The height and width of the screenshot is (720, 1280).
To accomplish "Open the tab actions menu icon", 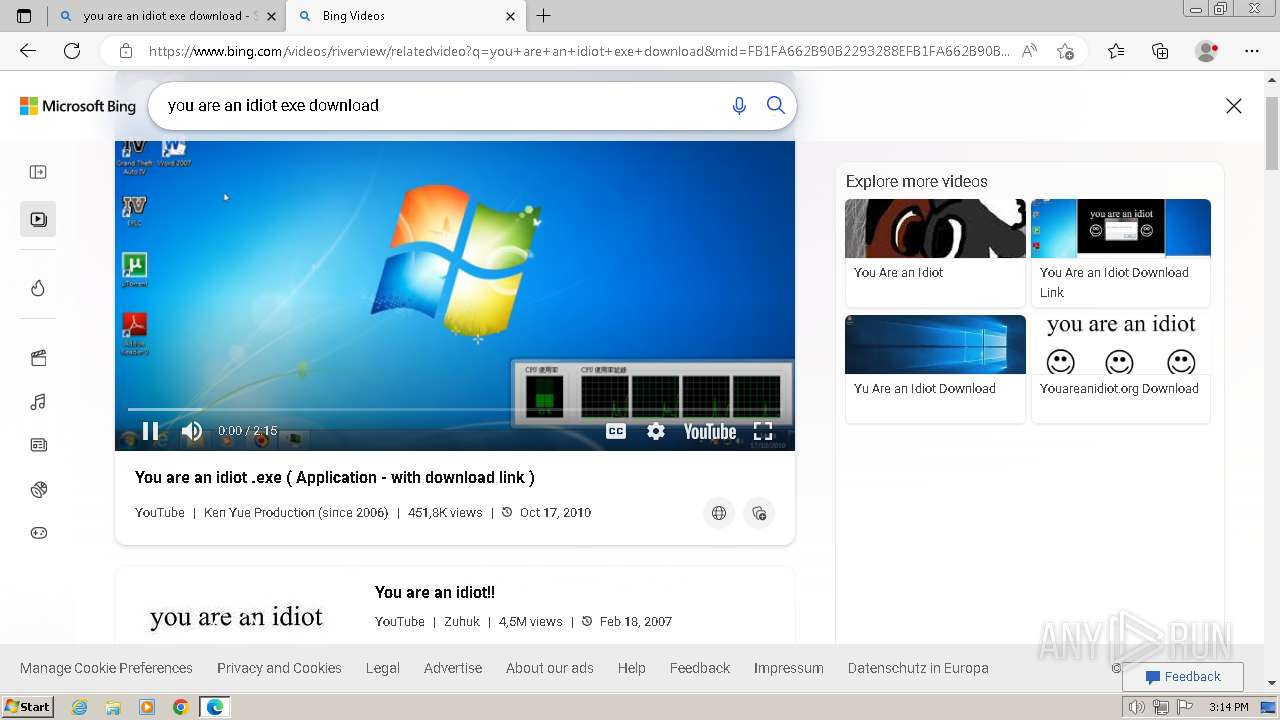I will click(x=24, y=16).
